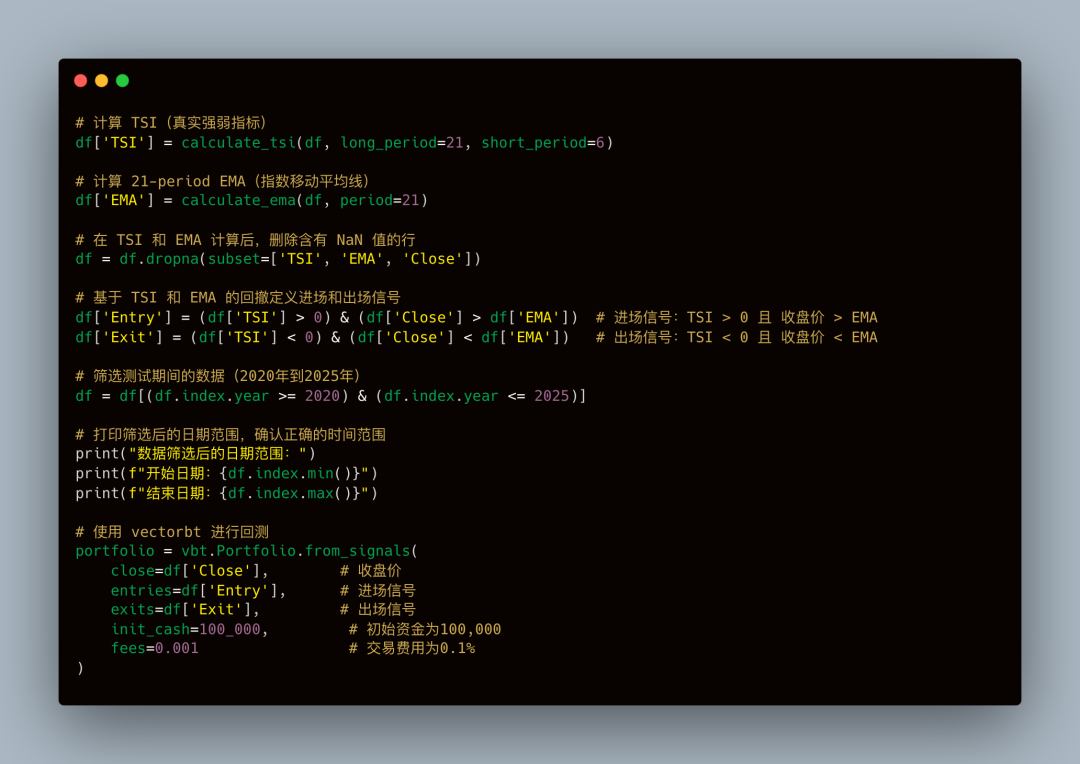
Task: Click the "subset=['TSI', 'EMA', 'Close']" argument
Action: click(340, 259)
